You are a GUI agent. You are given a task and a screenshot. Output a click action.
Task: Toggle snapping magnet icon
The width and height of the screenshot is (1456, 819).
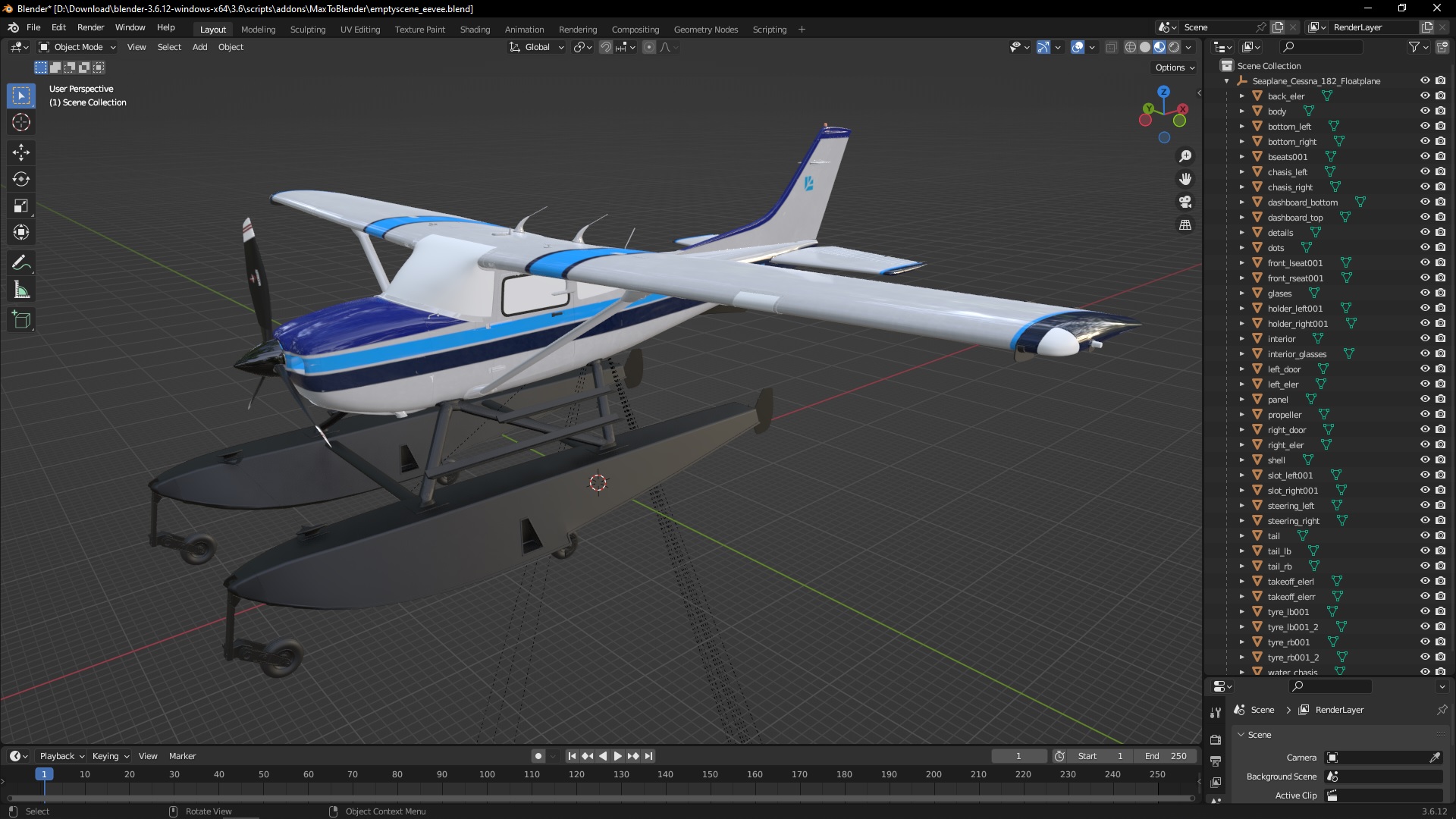(x=605, y=47)
